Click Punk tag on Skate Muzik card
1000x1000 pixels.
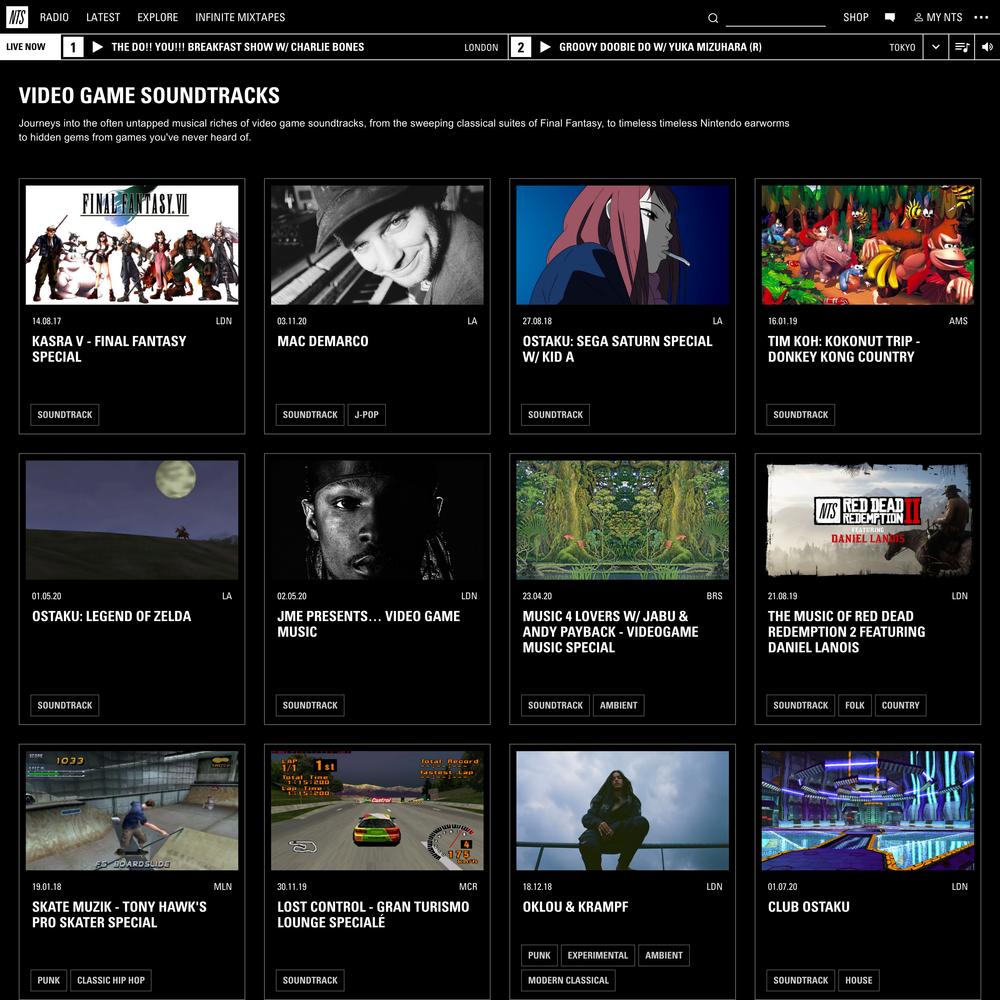coord(48,980)
